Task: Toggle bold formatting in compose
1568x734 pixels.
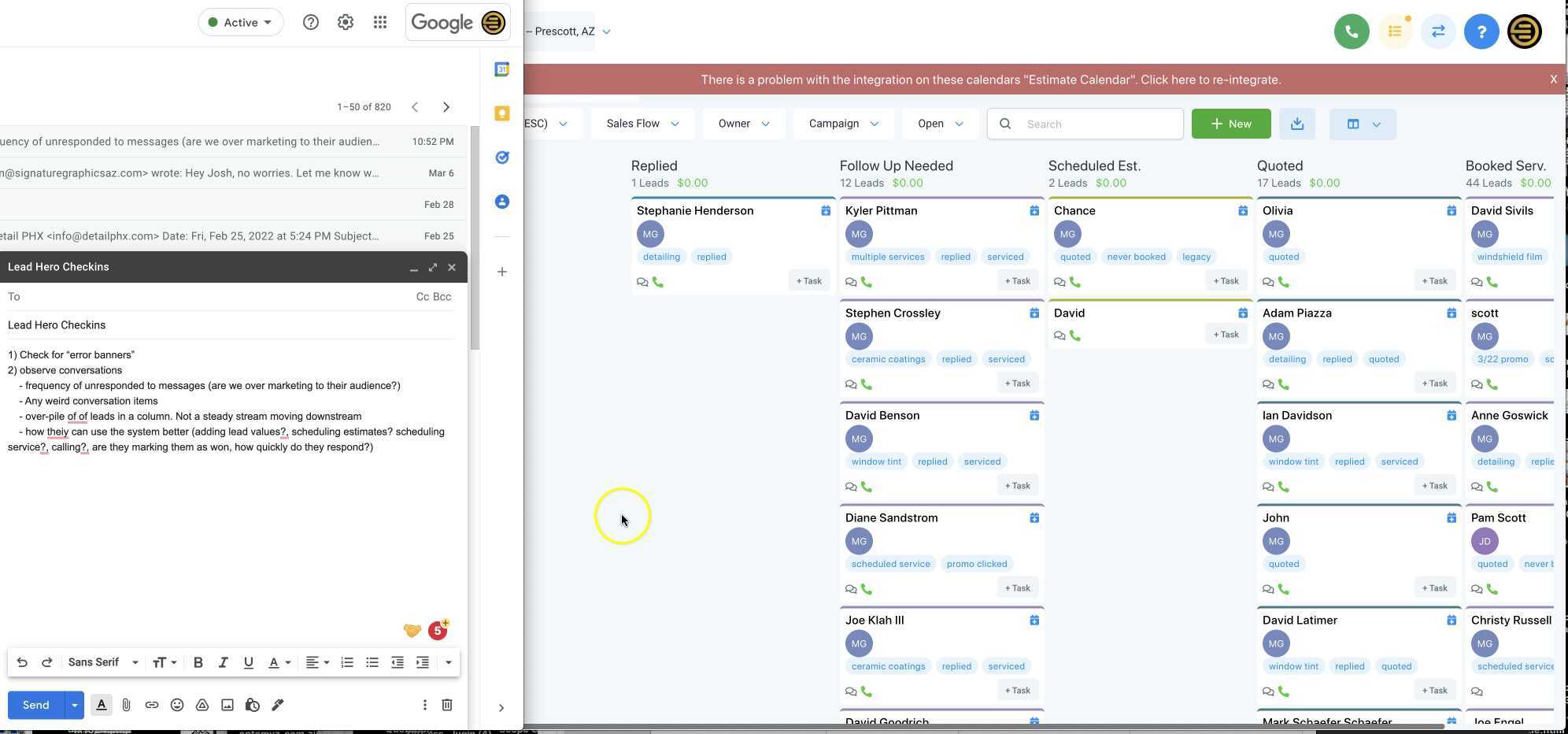Action: 198,662
